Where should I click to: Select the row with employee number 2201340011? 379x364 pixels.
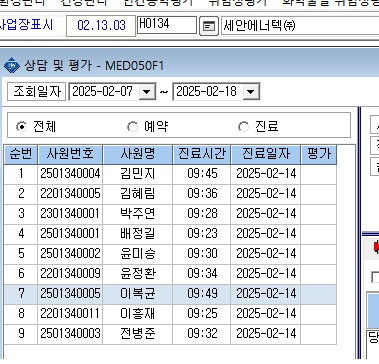pyautogui.click(x=170, y=314)
